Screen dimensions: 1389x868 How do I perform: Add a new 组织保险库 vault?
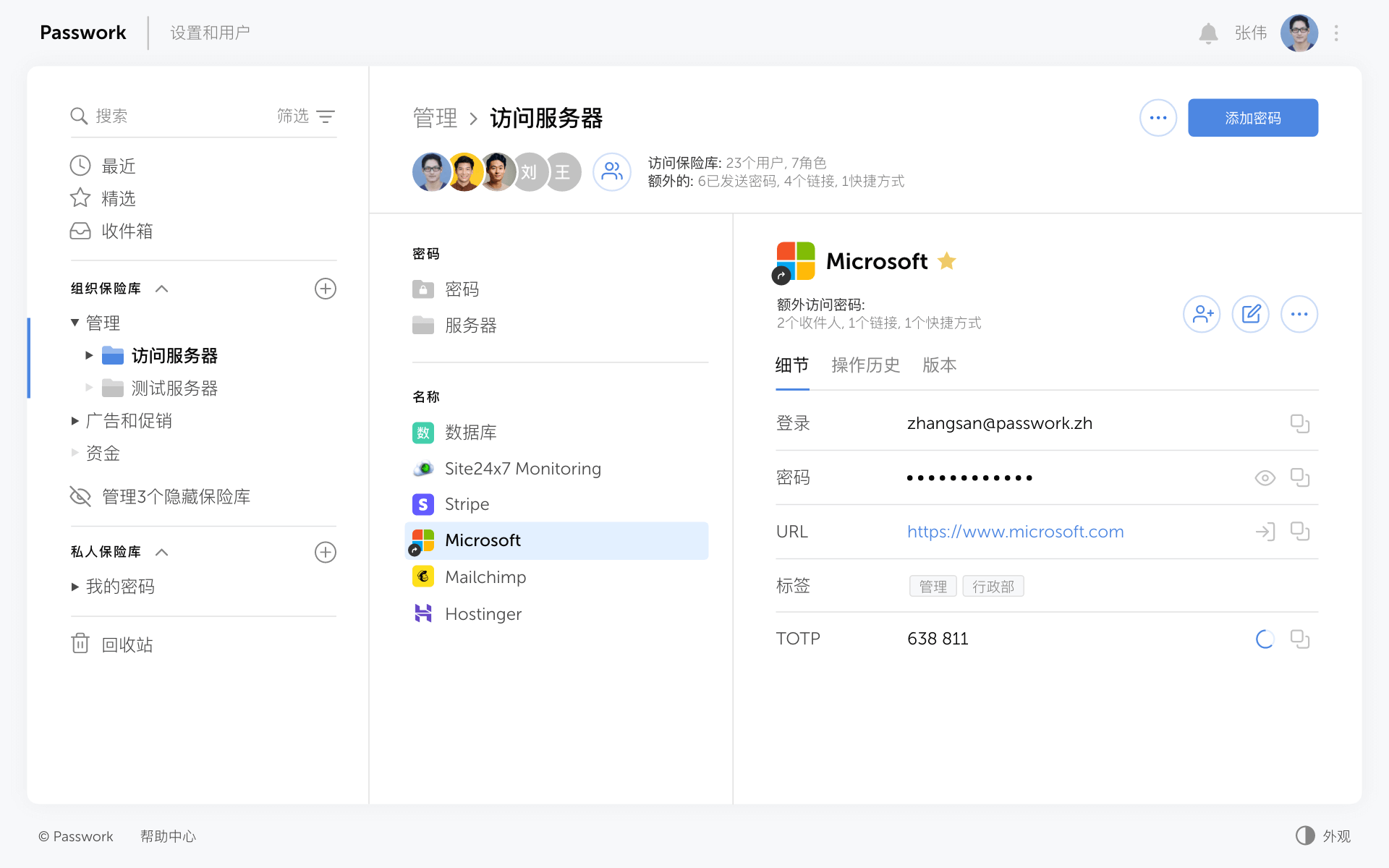326,289
